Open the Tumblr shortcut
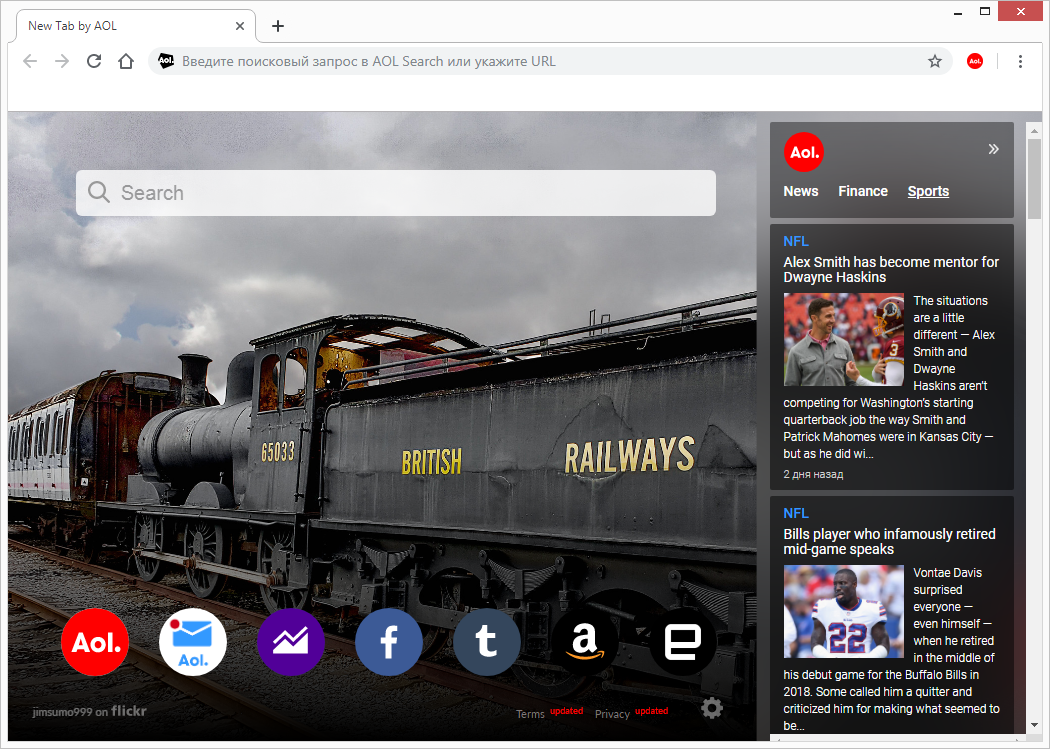Image resolution: width=1050 pixels, height=749 pixels. (487, 642)
